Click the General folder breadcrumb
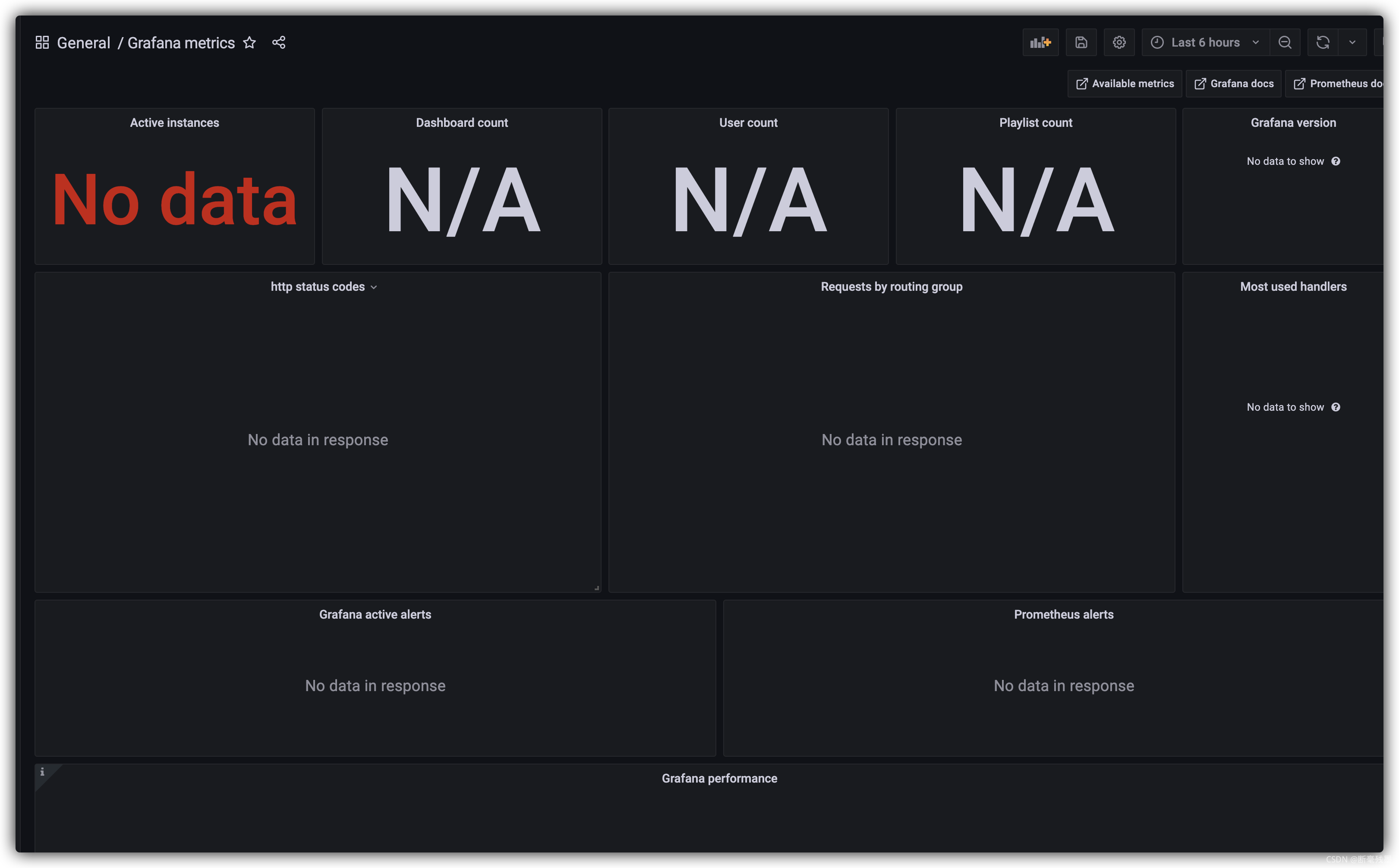Screen dimensions: 1399x868 [x=83, y=43]
